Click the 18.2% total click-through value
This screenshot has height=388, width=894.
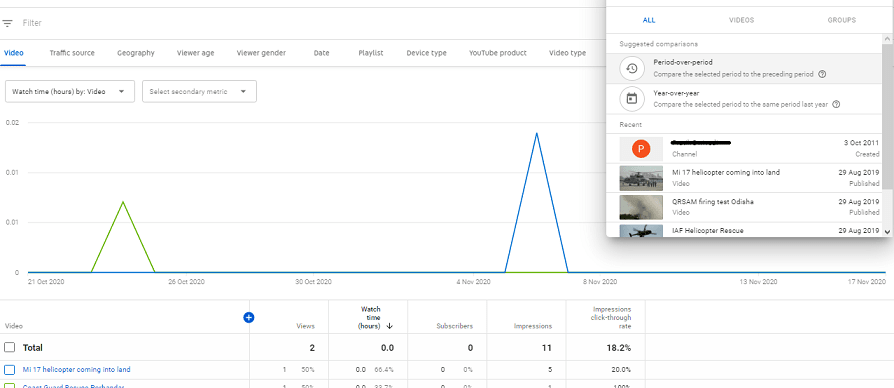point(618,348)
